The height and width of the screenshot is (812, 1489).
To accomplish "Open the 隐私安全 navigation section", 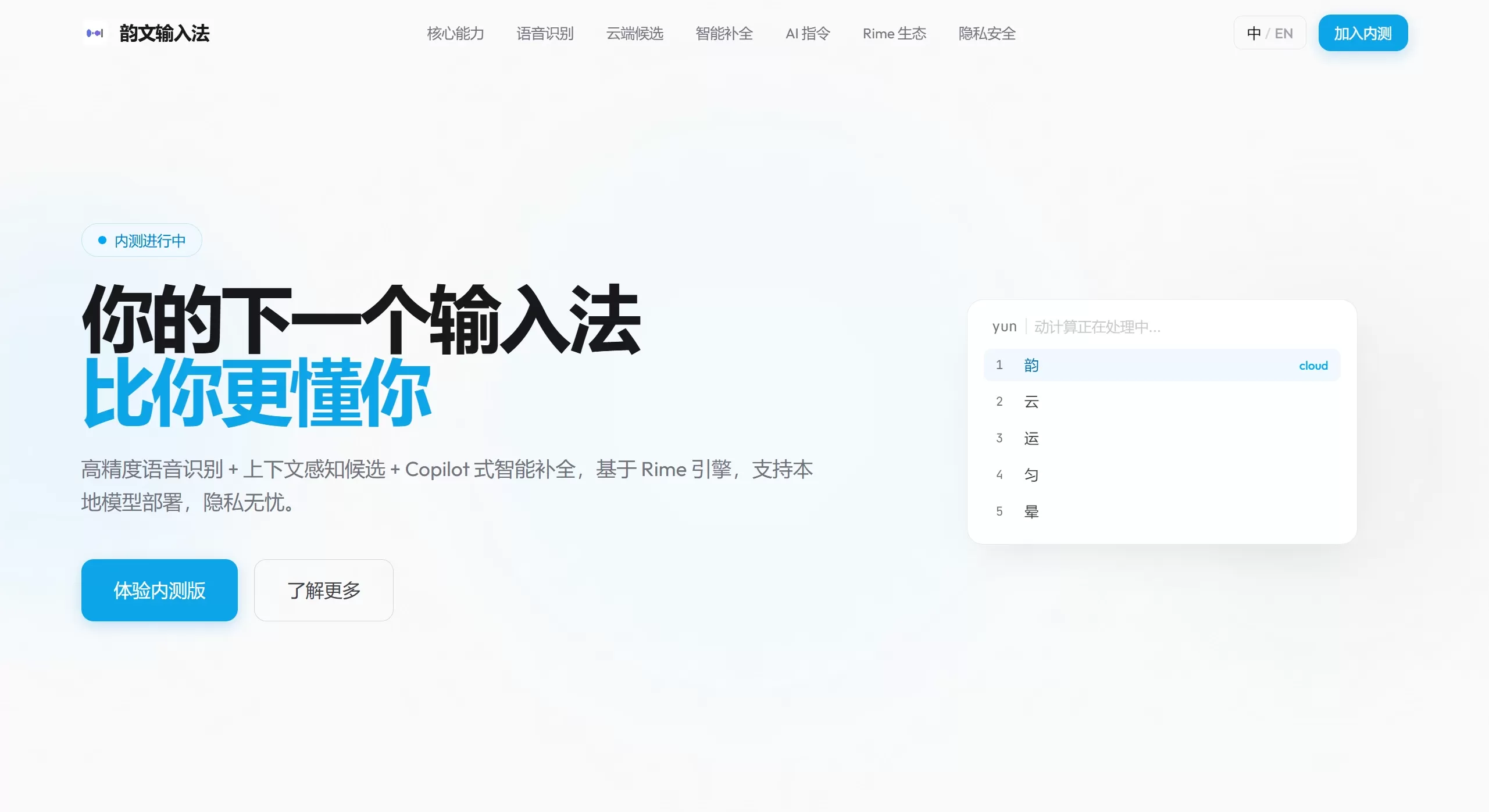I will pos(986,34).
